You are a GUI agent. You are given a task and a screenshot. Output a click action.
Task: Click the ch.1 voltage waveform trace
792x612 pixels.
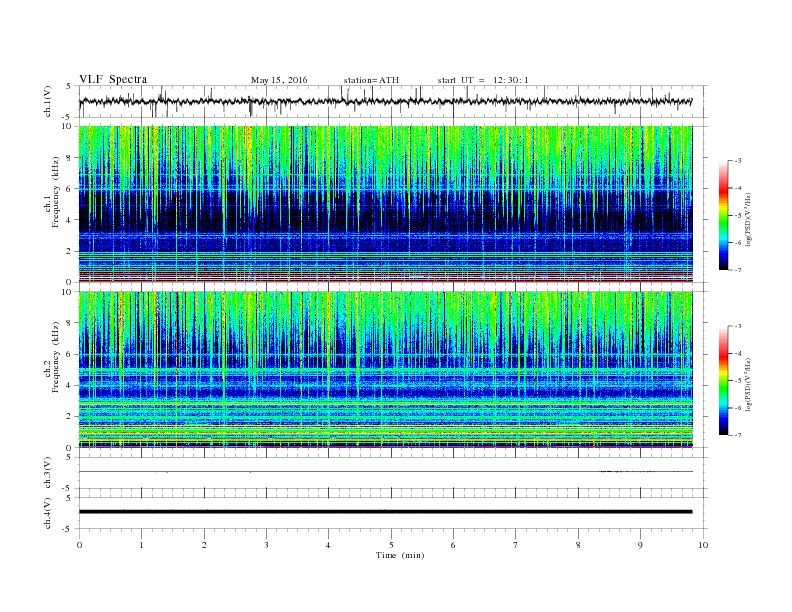pyautogui.click(x=385, y=101)
